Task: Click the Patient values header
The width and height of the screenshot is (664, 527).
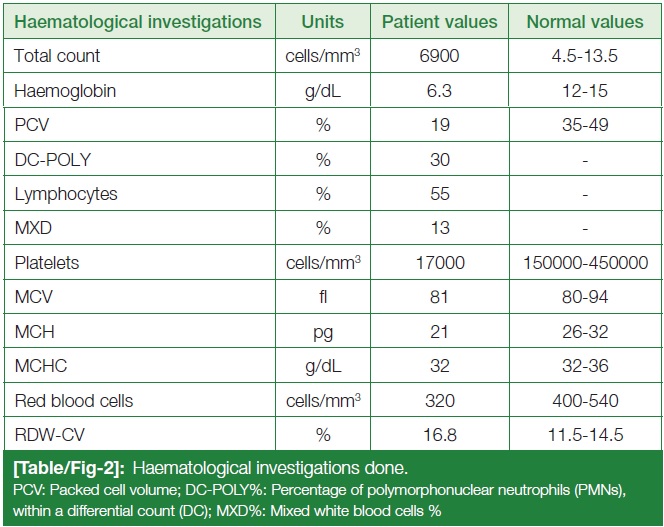Action: click(440, 22)
